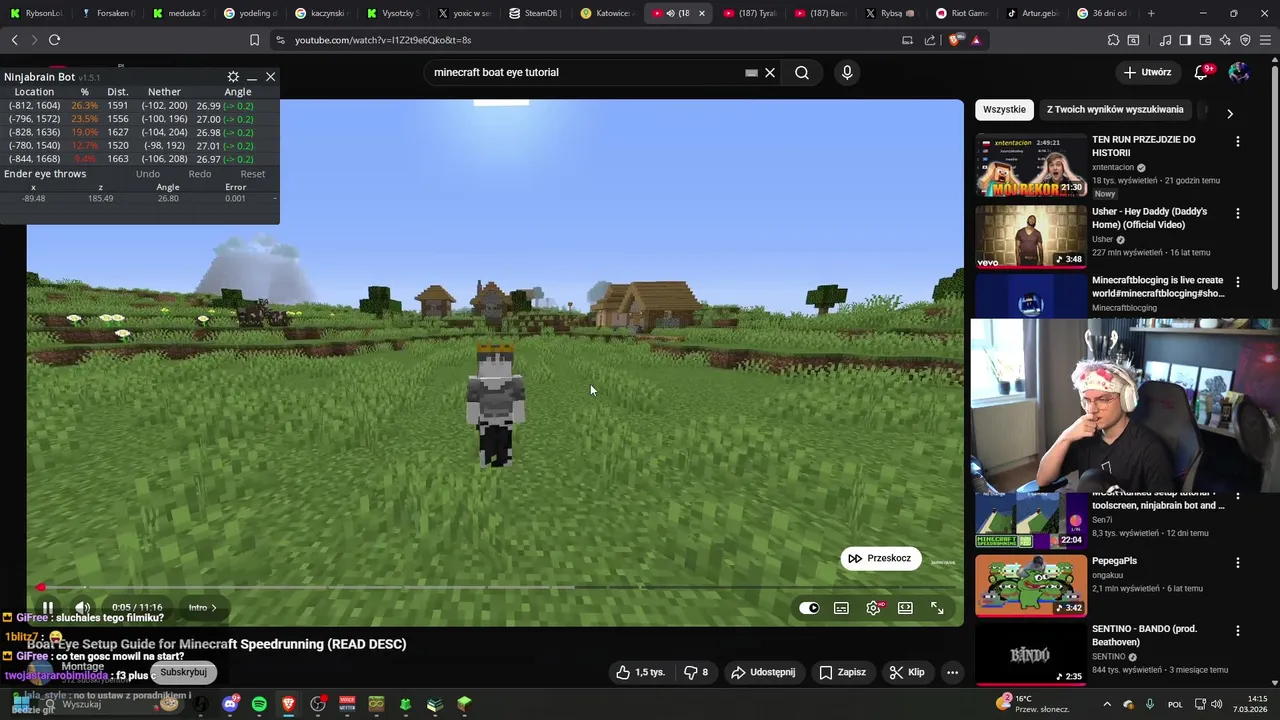Viewport: 1280px width, 720px height.
Task: Click Undo in Ninjabrain Bot
Action: [x=148, y=174]
